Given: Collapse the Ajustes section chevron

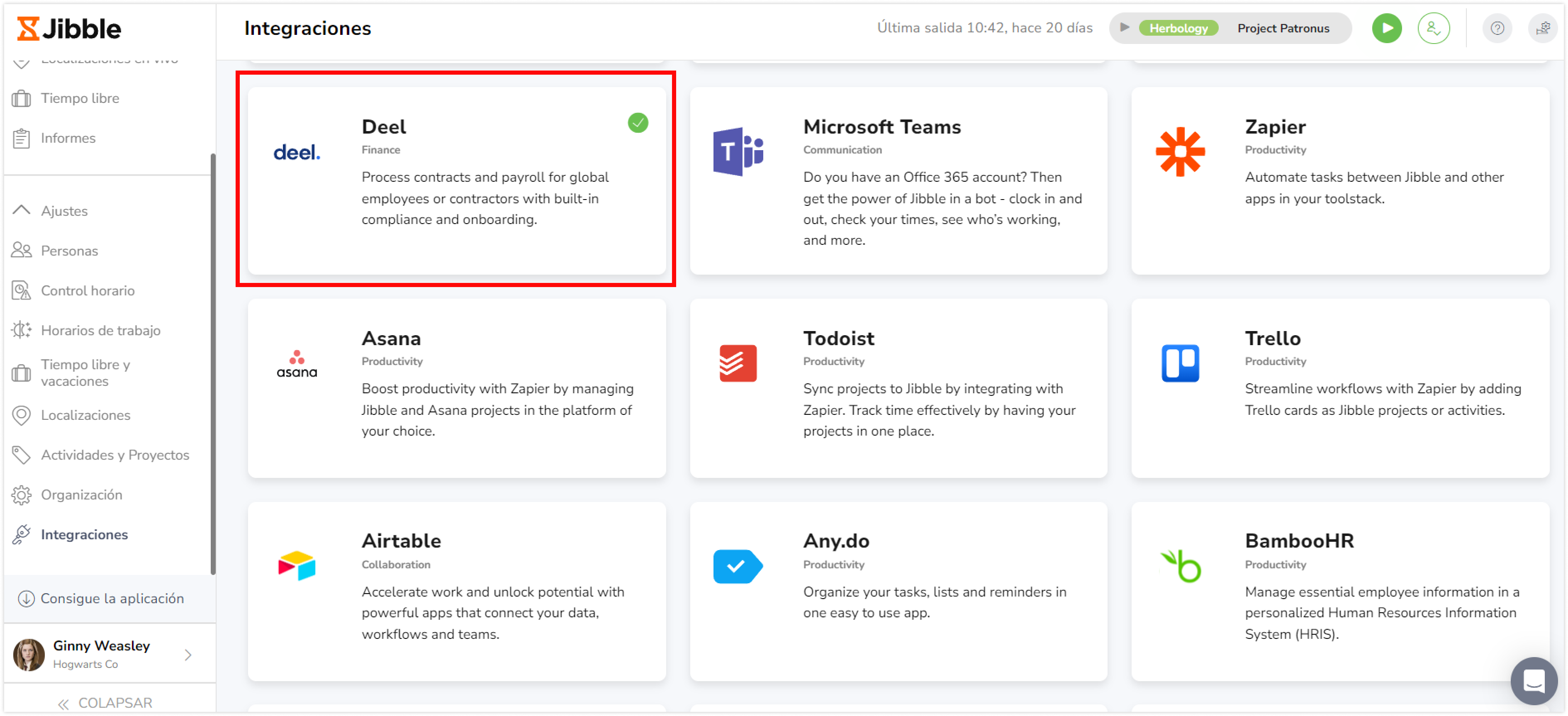Looking at the screenshot, I should pyautogui.click(x=21, y=211).
